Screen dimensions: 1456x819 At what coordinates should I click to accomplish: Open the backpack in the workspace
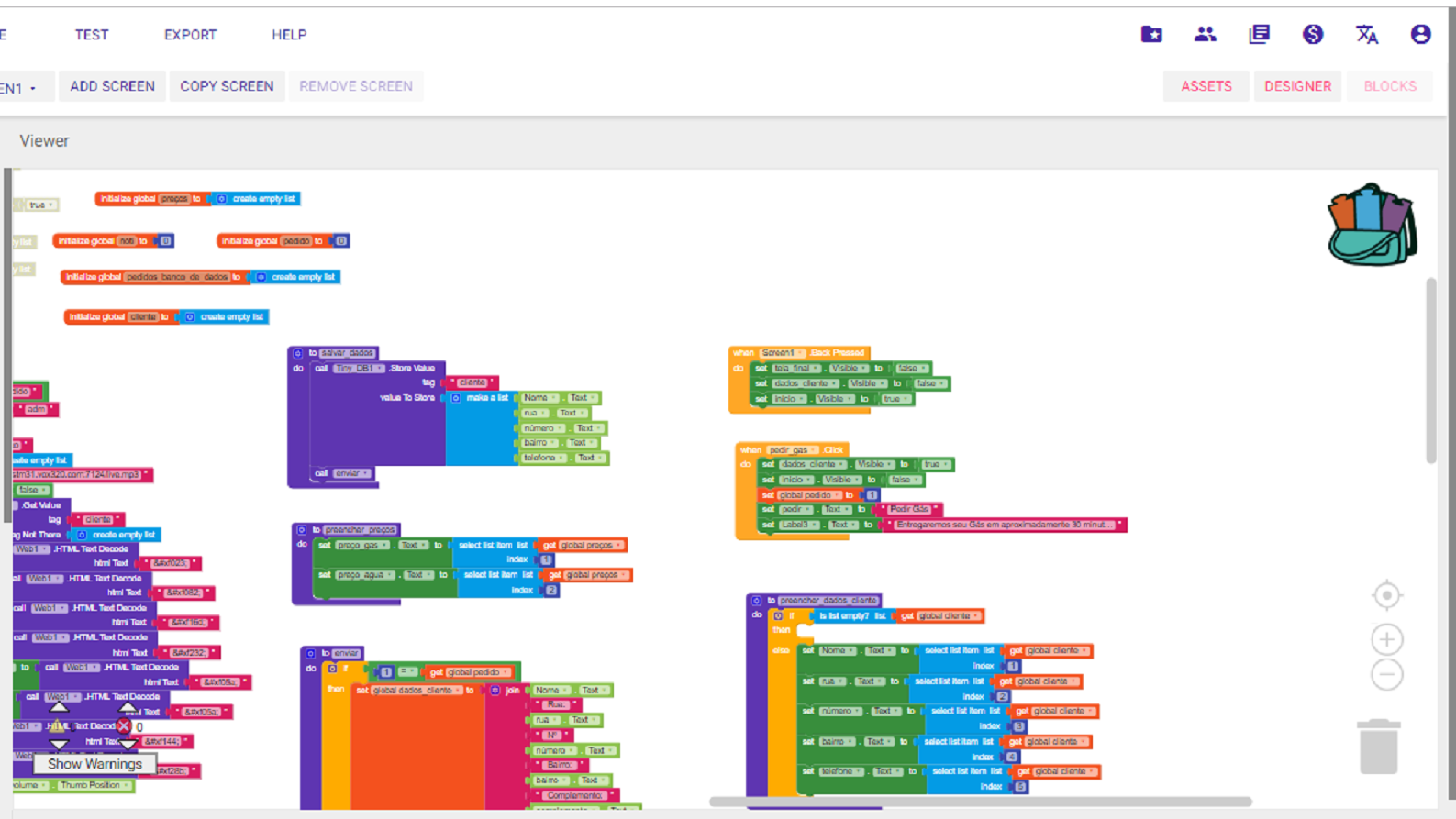click(x=1372, y=226)
